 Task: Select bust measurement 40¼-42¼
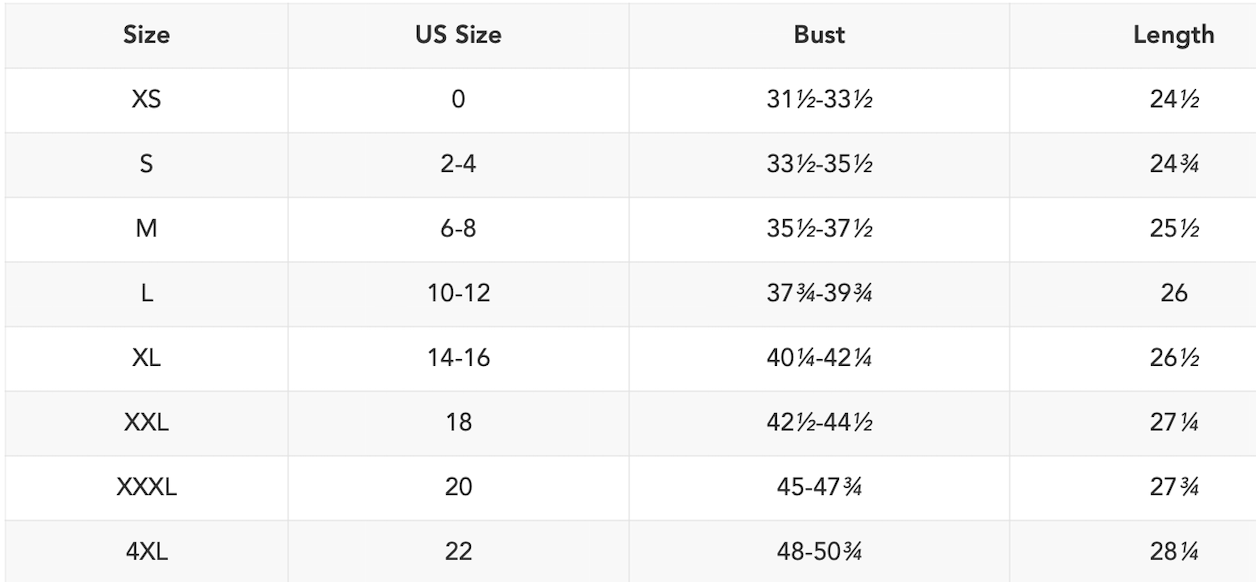point(819,358)
